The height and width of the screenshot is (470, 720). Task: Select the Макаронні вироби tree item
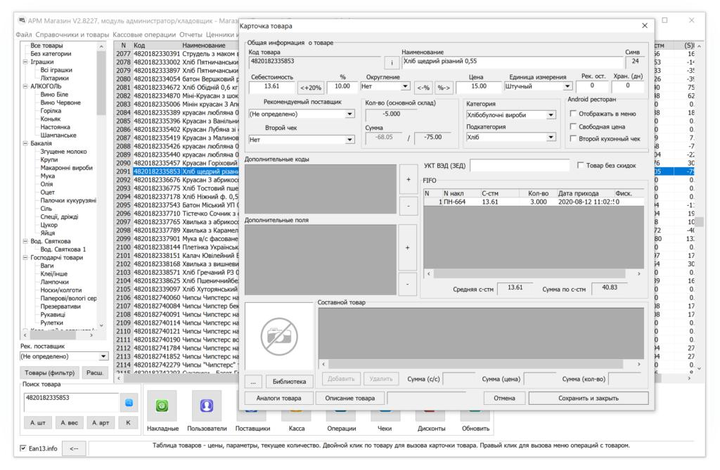pyautogui.click(x=66, y=168)
